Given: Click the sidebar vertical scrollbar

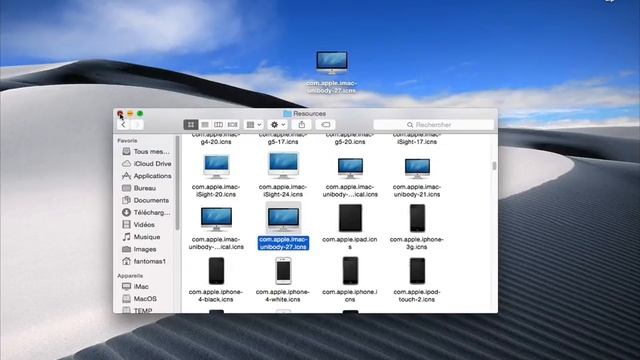Looking at the screenshot, I should pyautogui.click(x=177, y=183).
